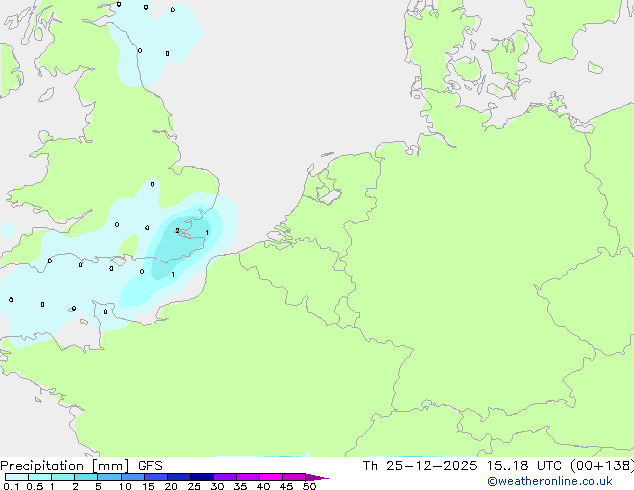Pick the 45–50 mm legend swatch
This screenshot has width=634, height=490.
point(294,477)
